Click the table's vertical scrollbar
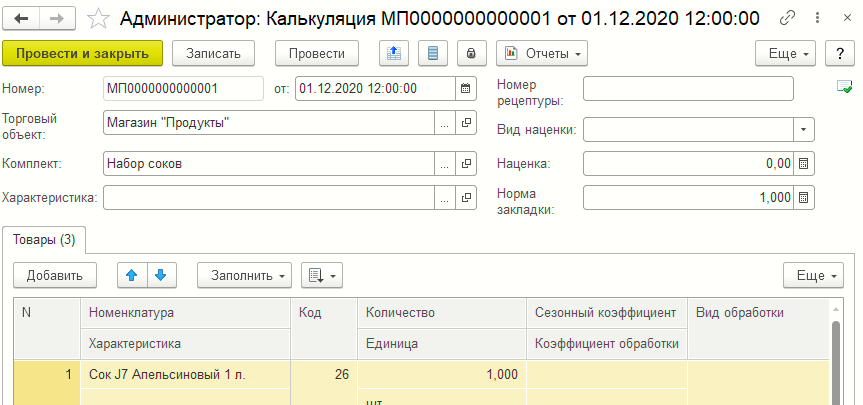 coord(837,360)
